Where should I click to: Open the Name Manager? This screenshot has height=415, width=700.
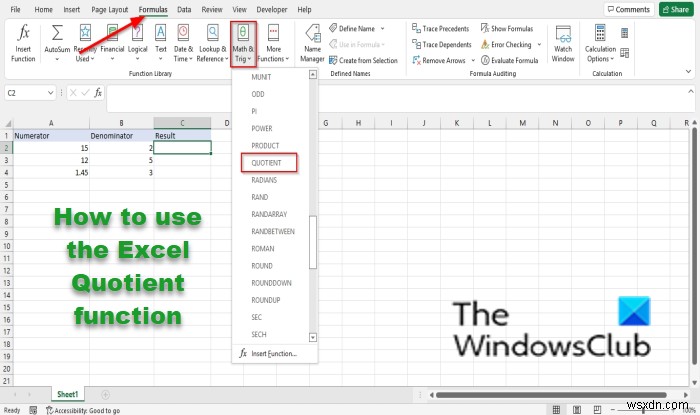312,43
